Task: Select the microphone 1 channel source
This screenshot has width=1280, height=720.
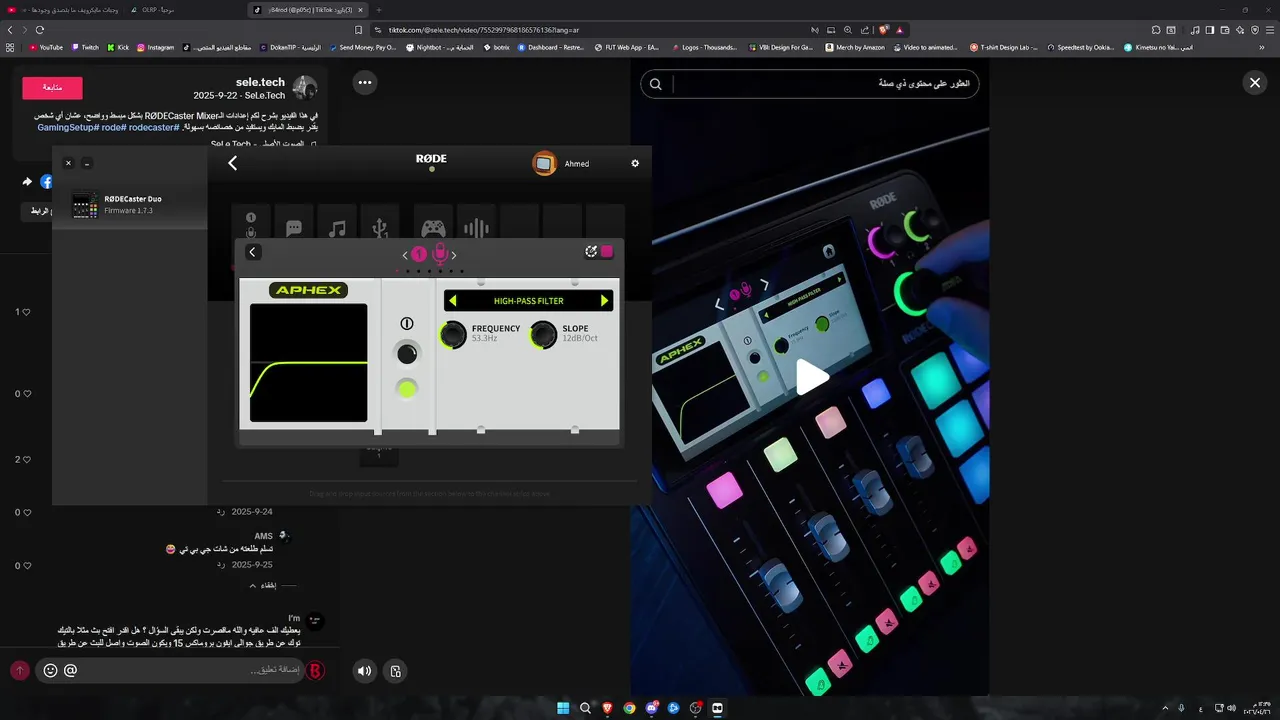Action: click(251, 226)
